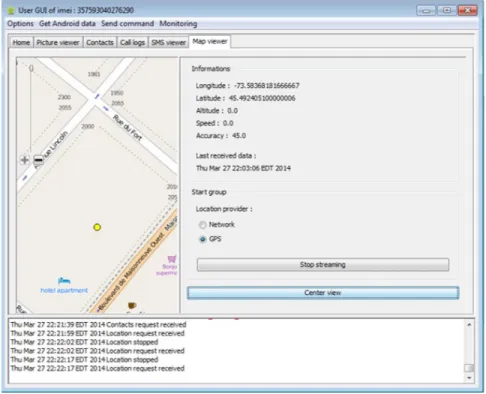Viewport: 486px width, 394px height.
Task: Click the Longitude value -73.58368181666667
Action: click(x=267, y=86)
